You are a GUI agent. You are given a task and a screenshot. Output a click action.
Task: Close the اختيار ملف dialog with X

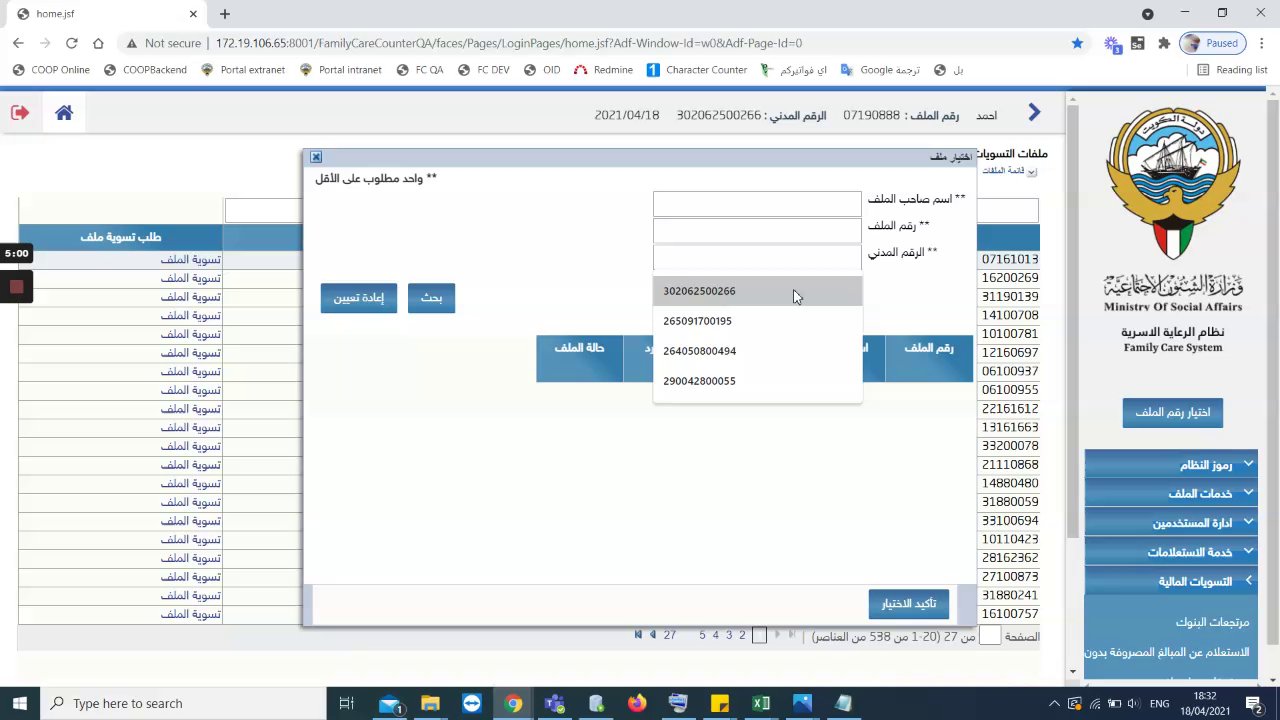(x=316, y=157)
